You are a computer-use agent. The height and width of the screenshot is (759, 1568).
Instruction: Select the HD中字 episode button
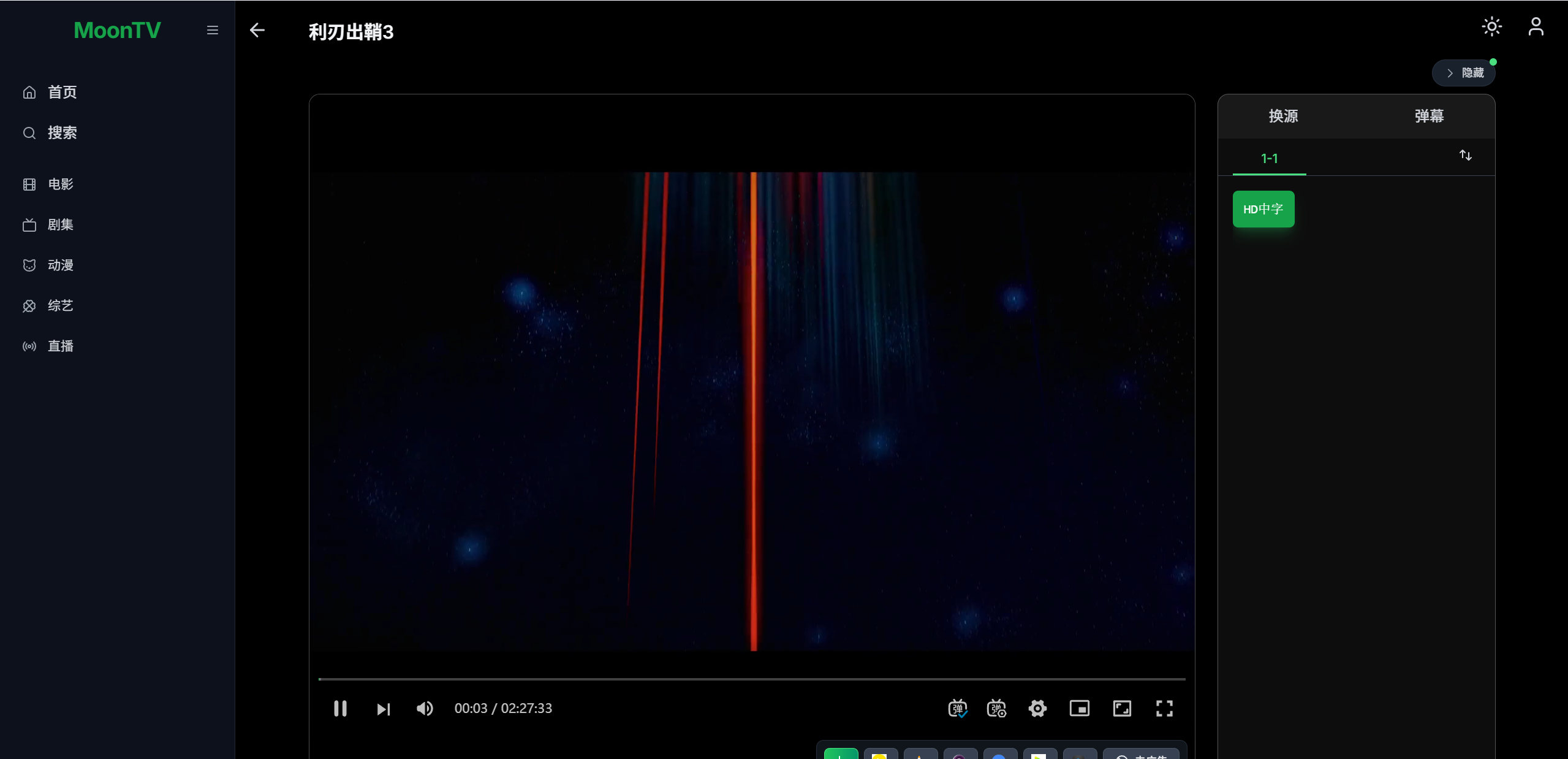click(x=1263, y=209)
